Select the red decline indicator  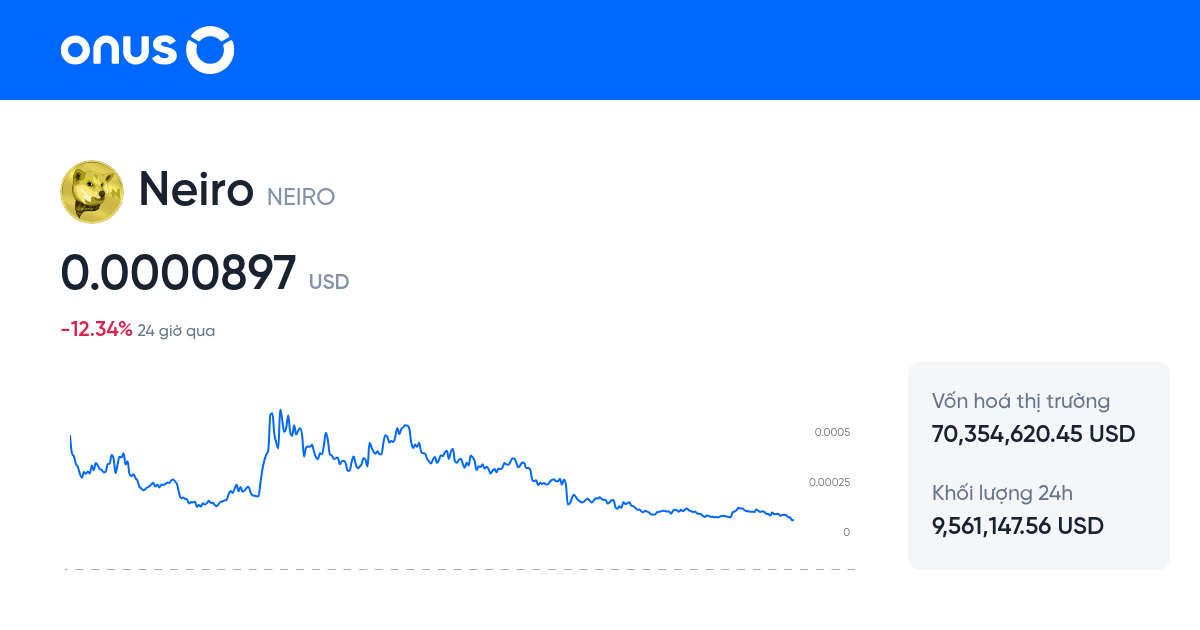point(95,328)
